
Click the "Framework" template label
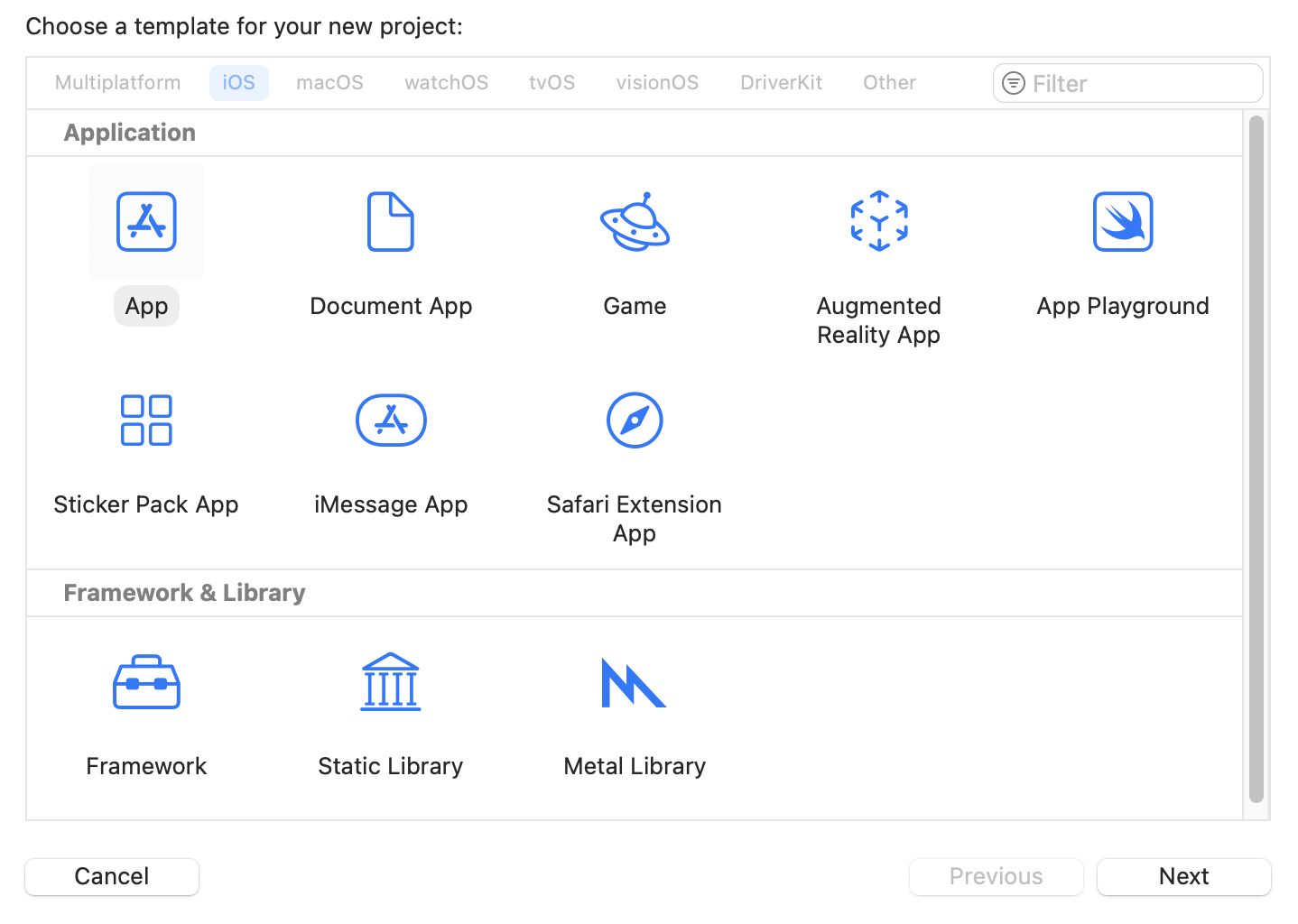(146, 766)
